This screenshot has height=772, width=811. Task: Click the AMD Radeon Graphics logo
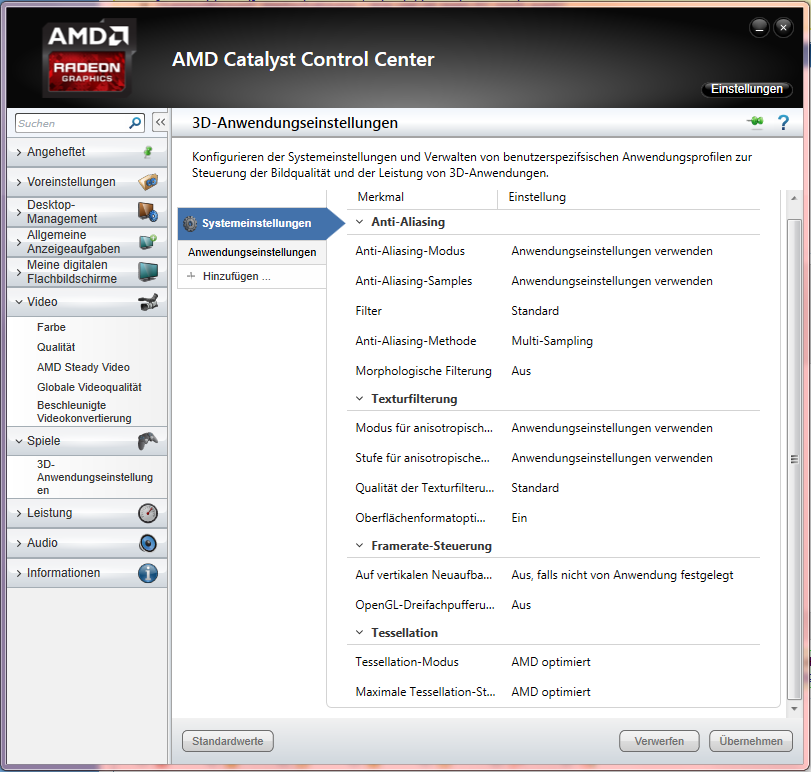coord(88,58)
